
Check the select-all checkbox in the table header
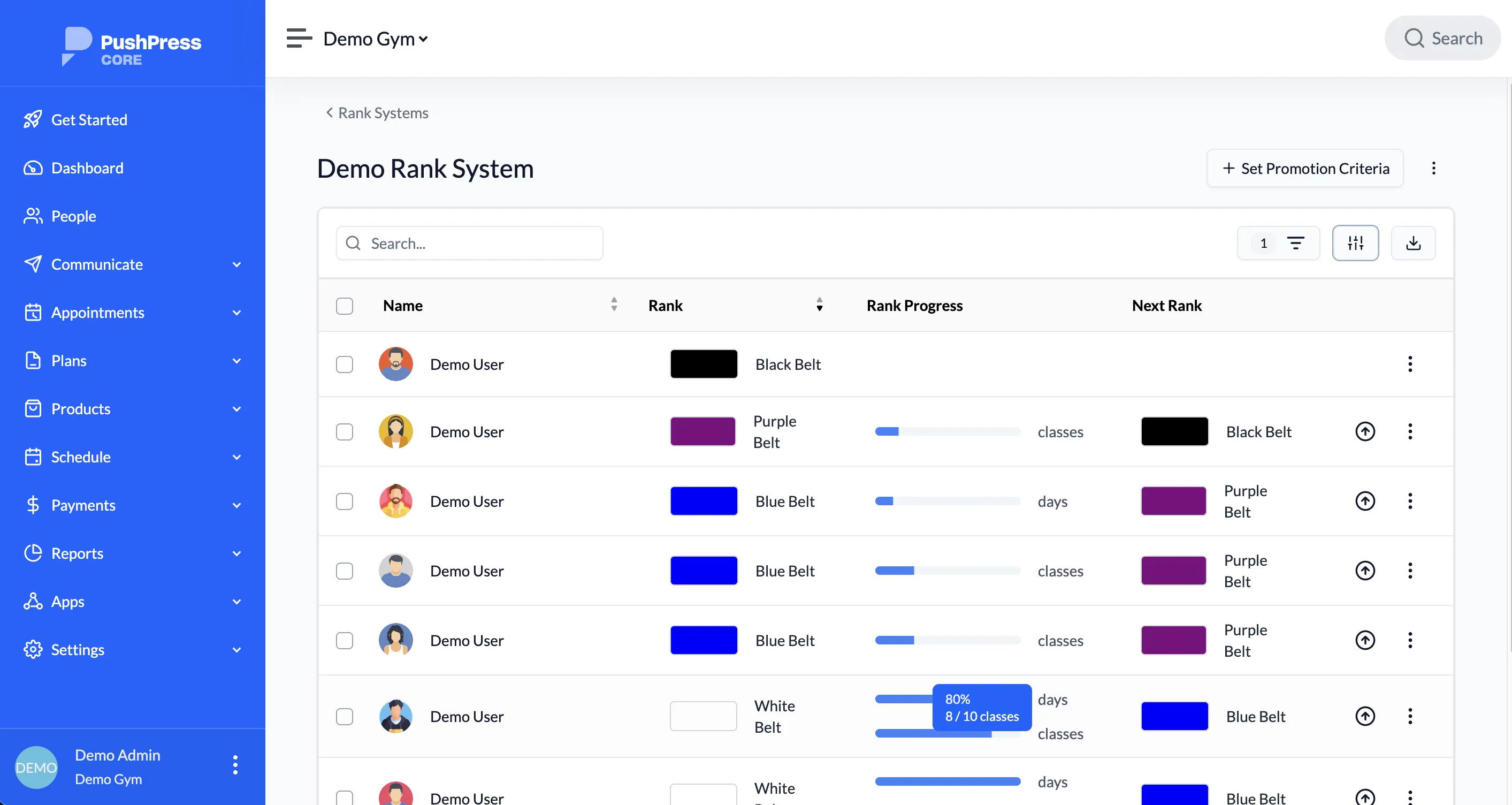pos(345,305)
